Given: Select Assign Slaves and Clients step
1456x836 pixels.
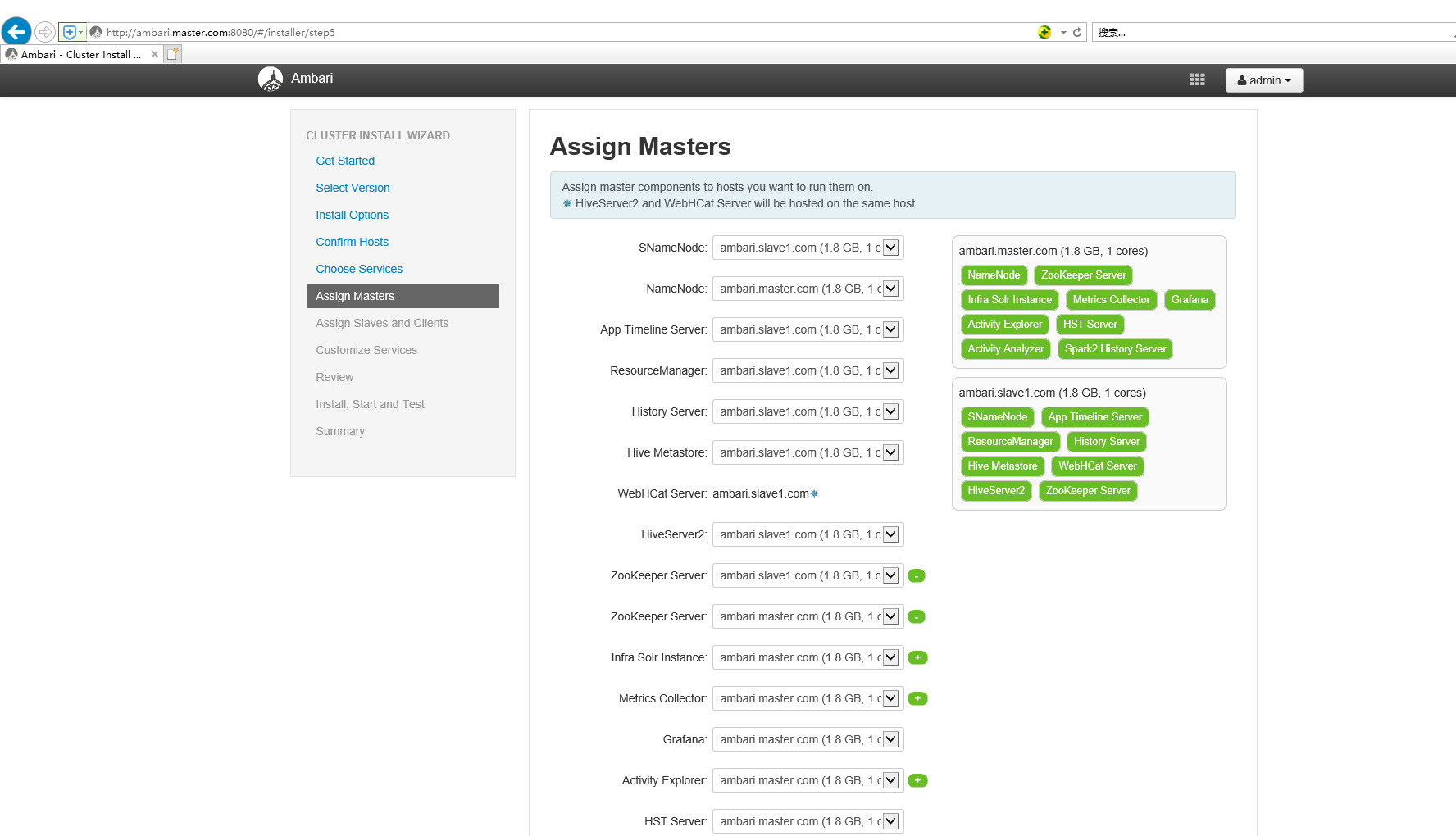Looking at the screenshot, I should [382, 323].
